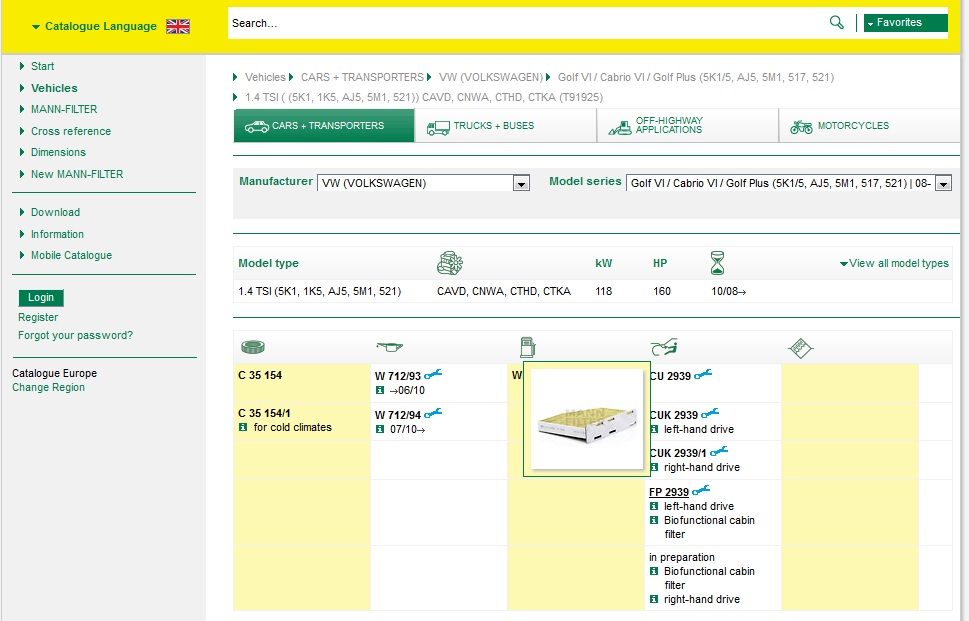
Task: Click the air filter column icon
Action: [x=253, y=347]
